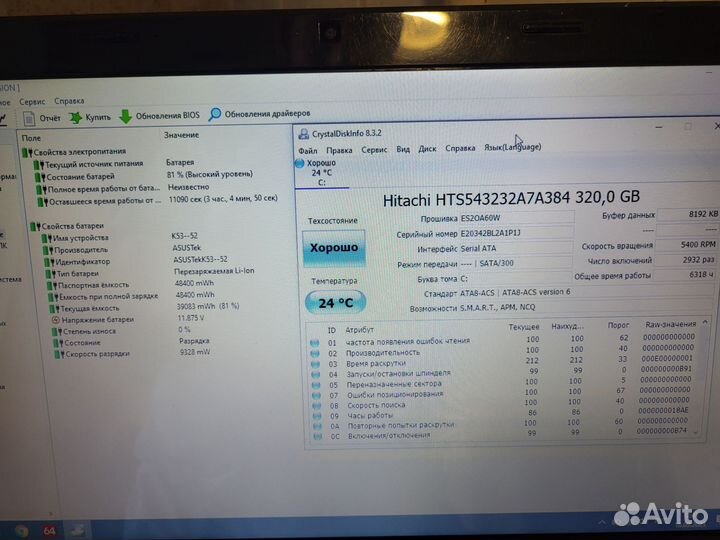Select SMART row 08 Скорость поиска
The height and width of the screenshot is (540, 720).
click(x=503, y=403)
